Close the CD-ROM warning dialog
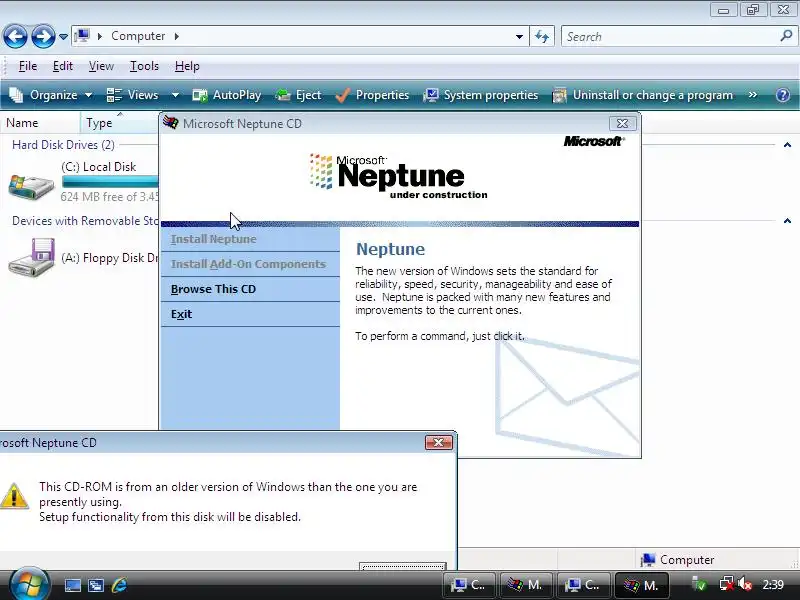Image resolution: width=800 pixels, height=600 pixels. (x=439, y=442)
